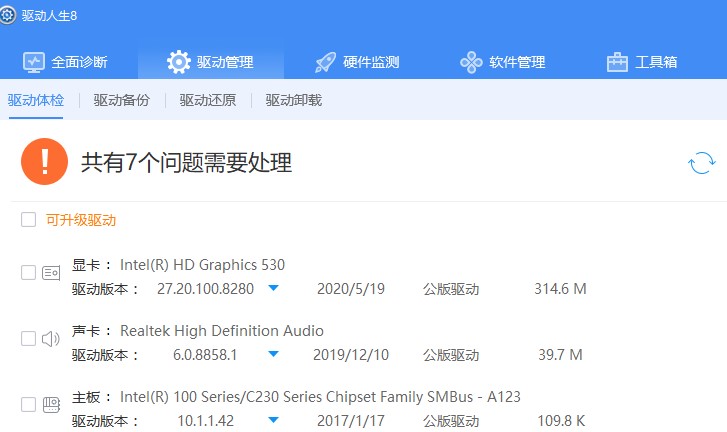
Task: Click the Realtek High Definition Audio name
Action: (x=222, y=331)
